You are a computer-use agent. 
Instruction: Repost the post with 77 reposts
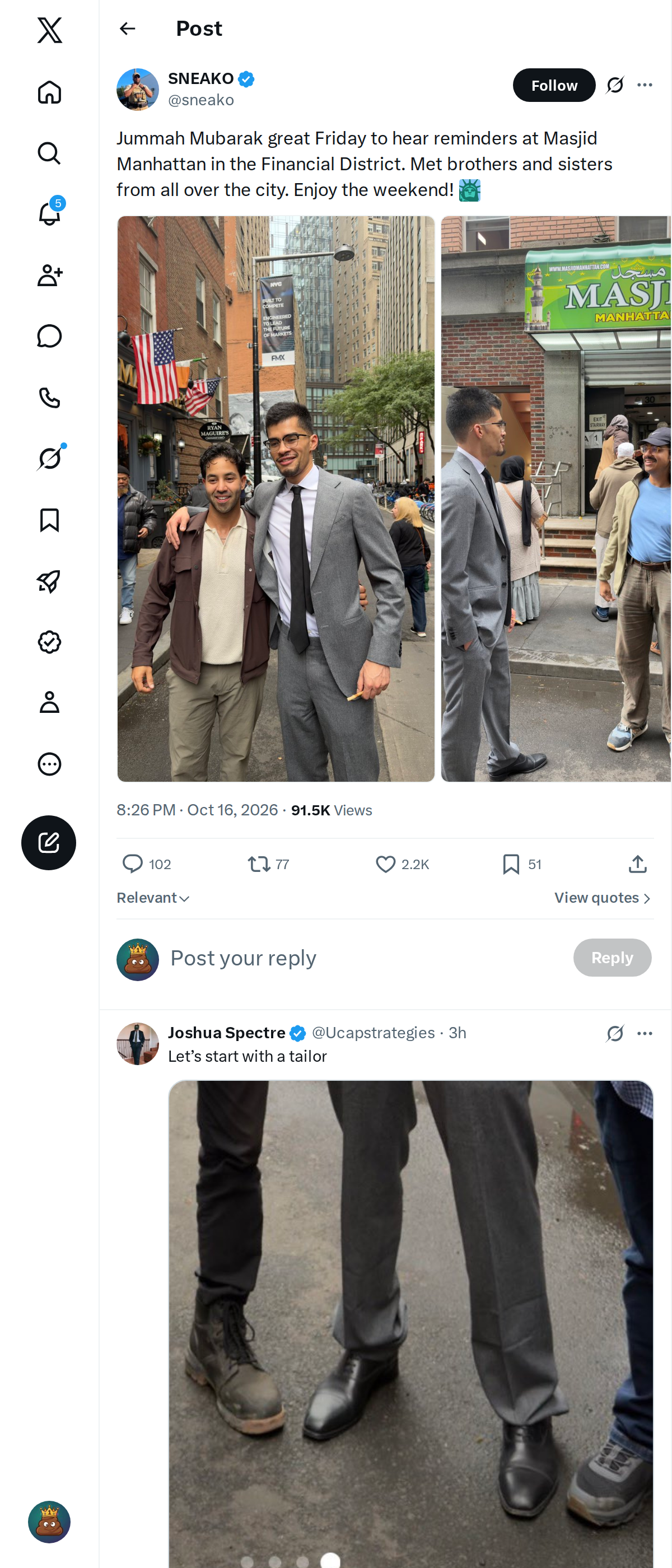click(268, 864)
